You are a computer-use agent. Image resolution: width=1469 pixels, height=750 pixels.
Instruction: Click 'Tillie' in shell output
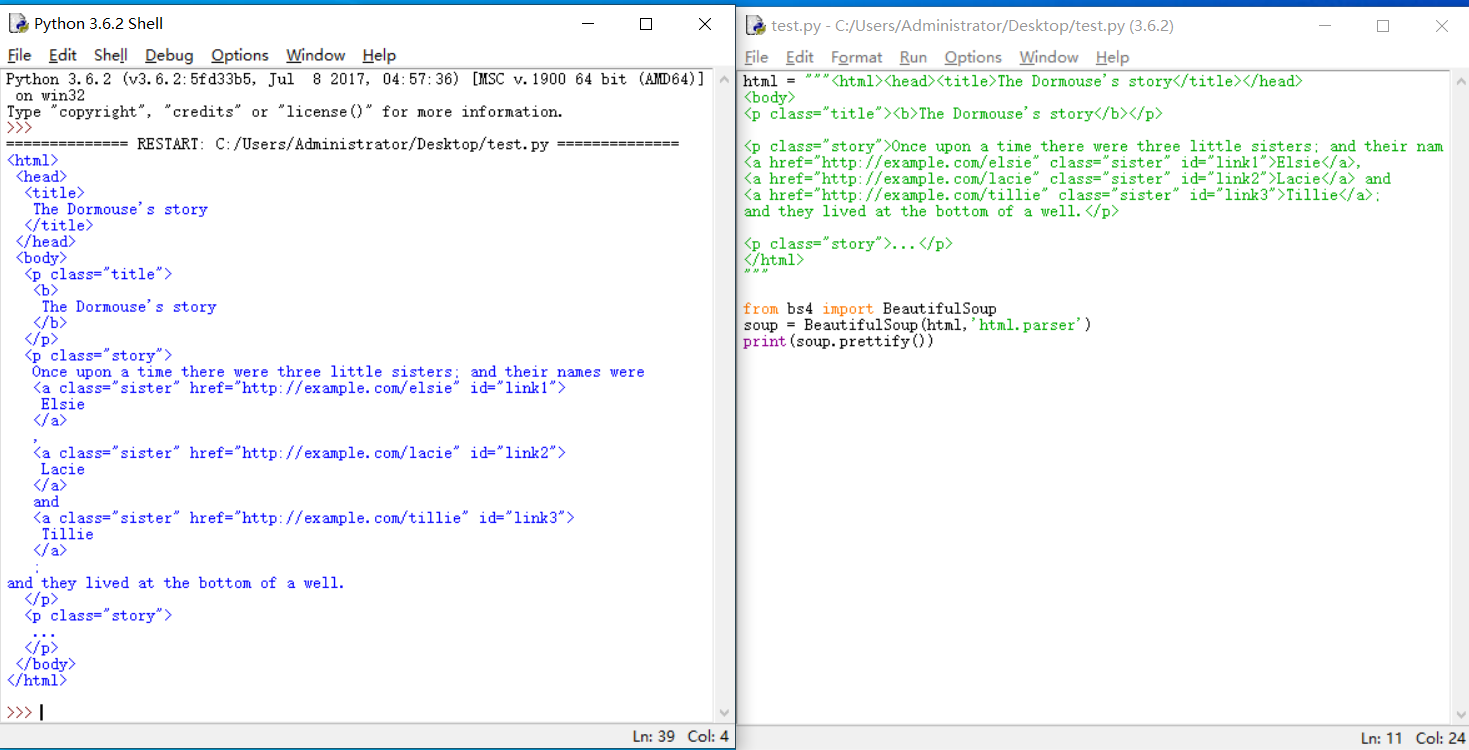click(67, 534)
